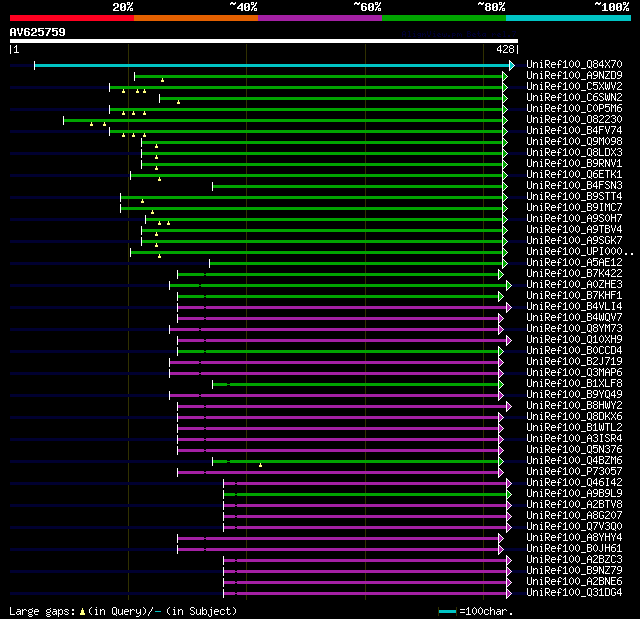640x619 pixels.
Task: Click the UniRef100_Q84X70 hit label
Action: tap(574, 64)
